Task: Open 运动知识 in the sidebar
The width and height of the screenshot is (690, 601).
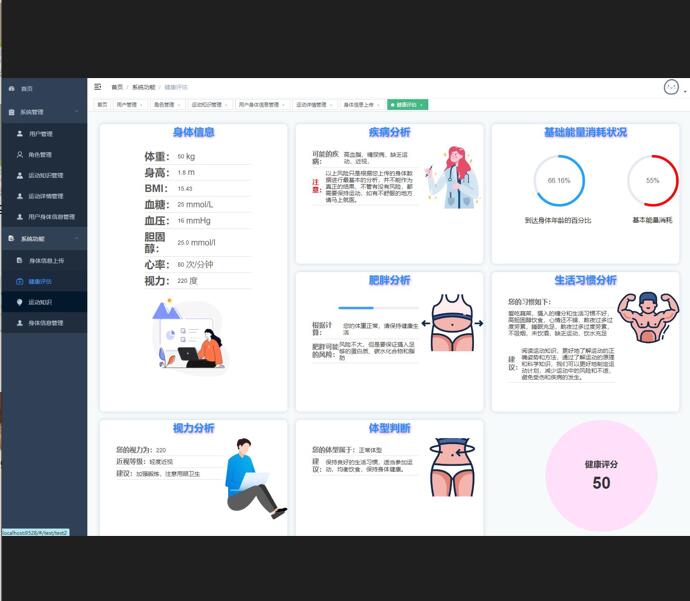Action: click(44, 302)
